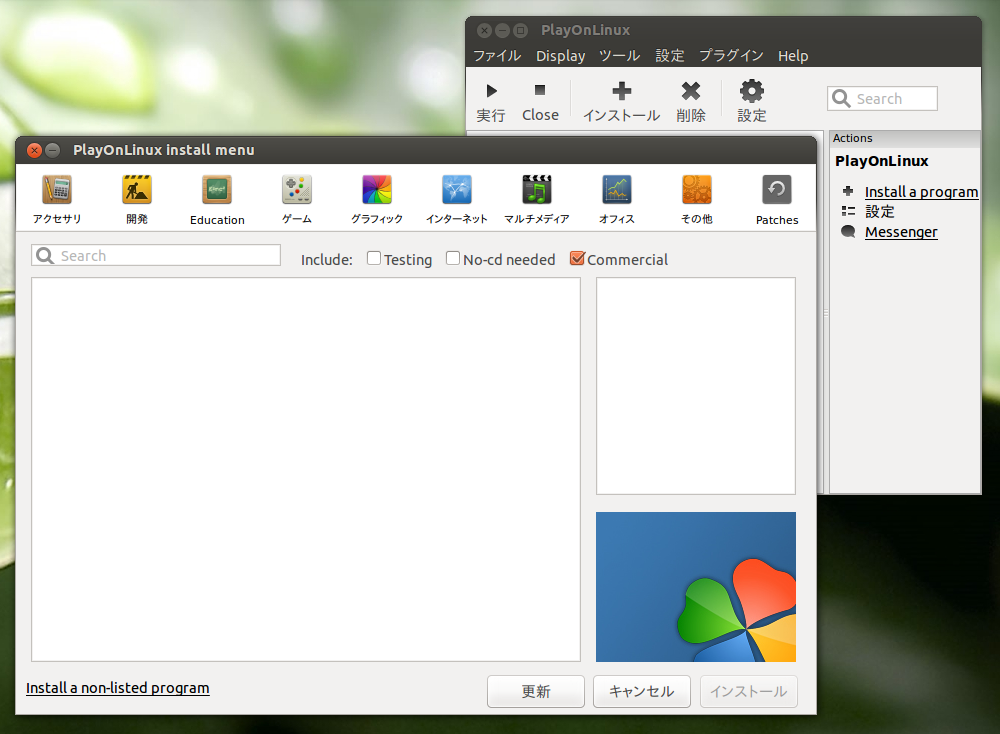Open 設定 gear icon in main toolbar

click(x=752, y=91)
